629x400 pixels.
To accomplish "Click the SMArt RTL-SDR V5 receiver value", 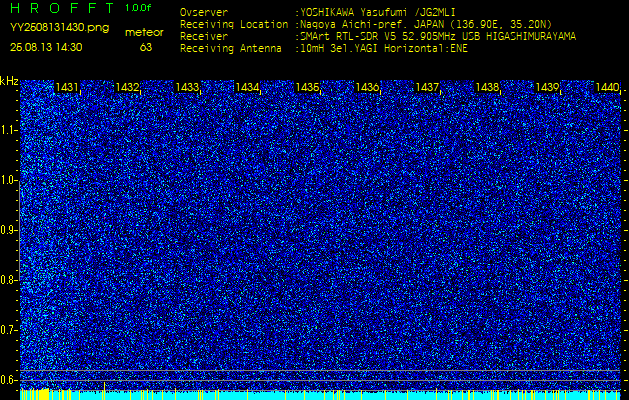I will 438,37.
